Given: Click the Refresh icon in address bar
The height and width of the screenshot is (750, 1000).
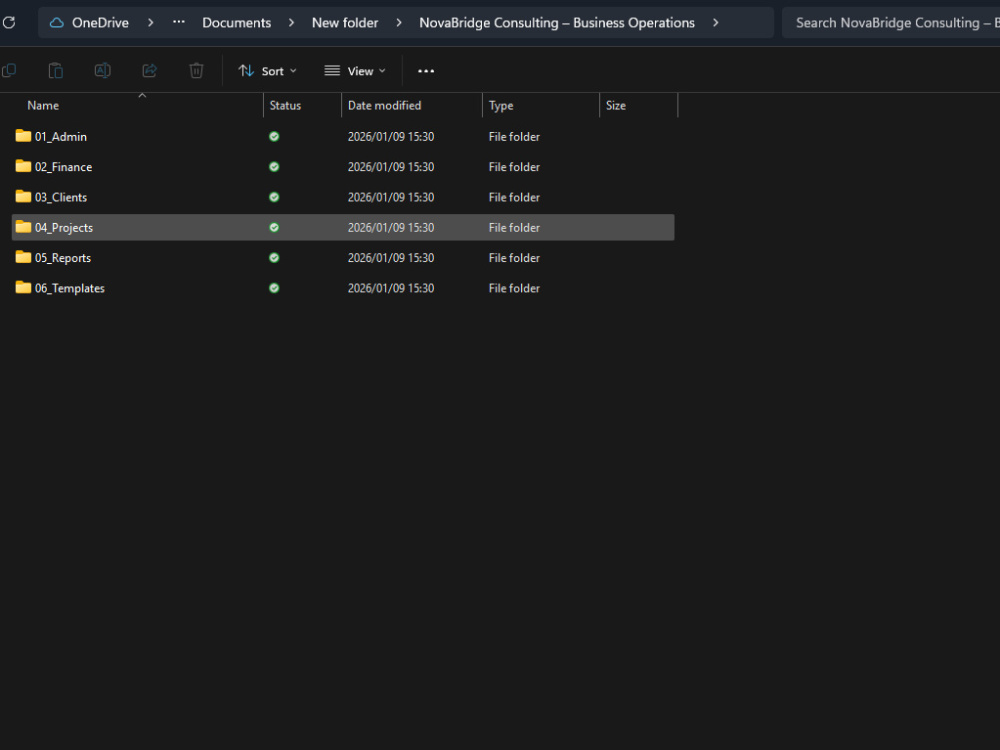Looking at the screenshot, I should click(x=9, y=23).
